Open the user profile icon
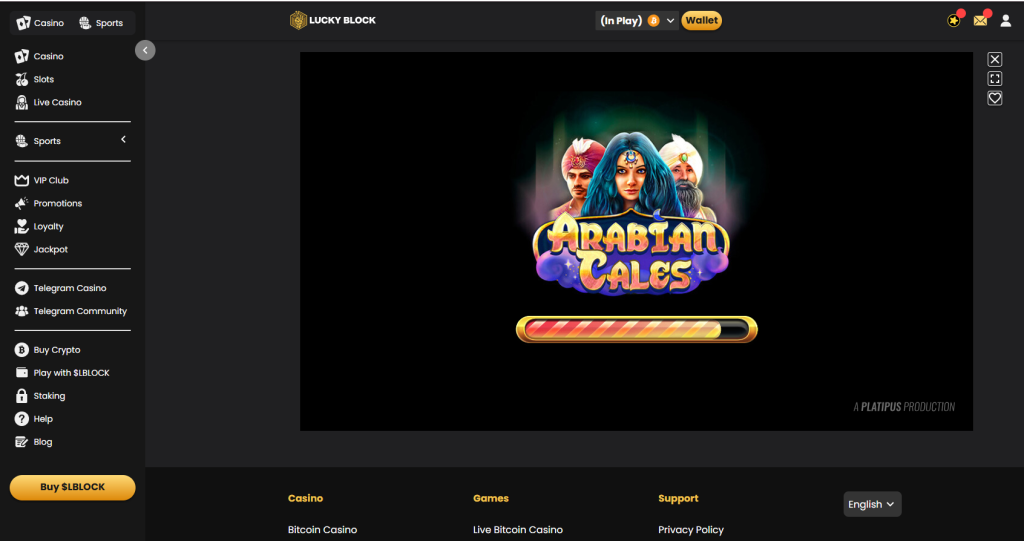Screen dimensions: 1024x541 coord(1006,20)
